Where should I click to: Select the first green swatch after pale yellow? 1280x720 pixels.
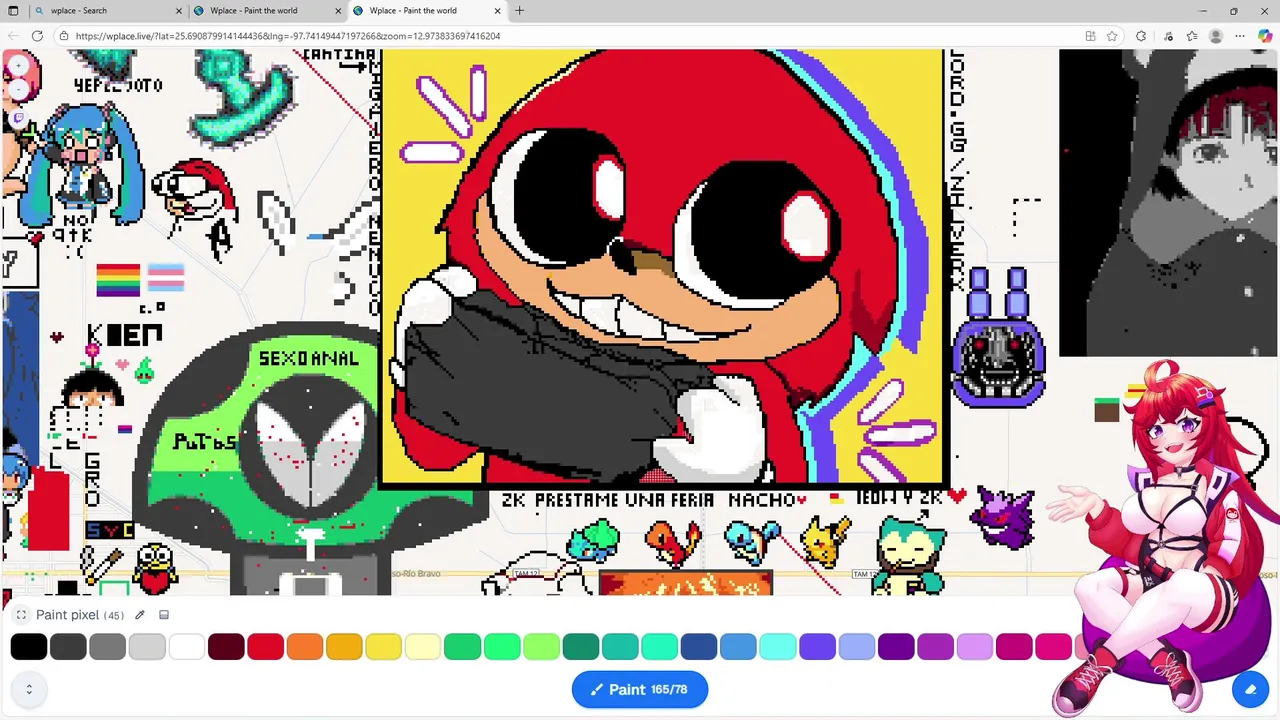click(463, 646)
